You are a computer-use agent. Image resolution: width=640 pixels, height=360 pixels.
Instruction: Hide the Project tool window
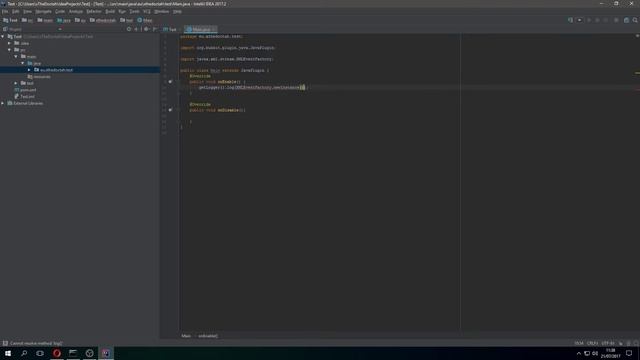tap(155, 29)
